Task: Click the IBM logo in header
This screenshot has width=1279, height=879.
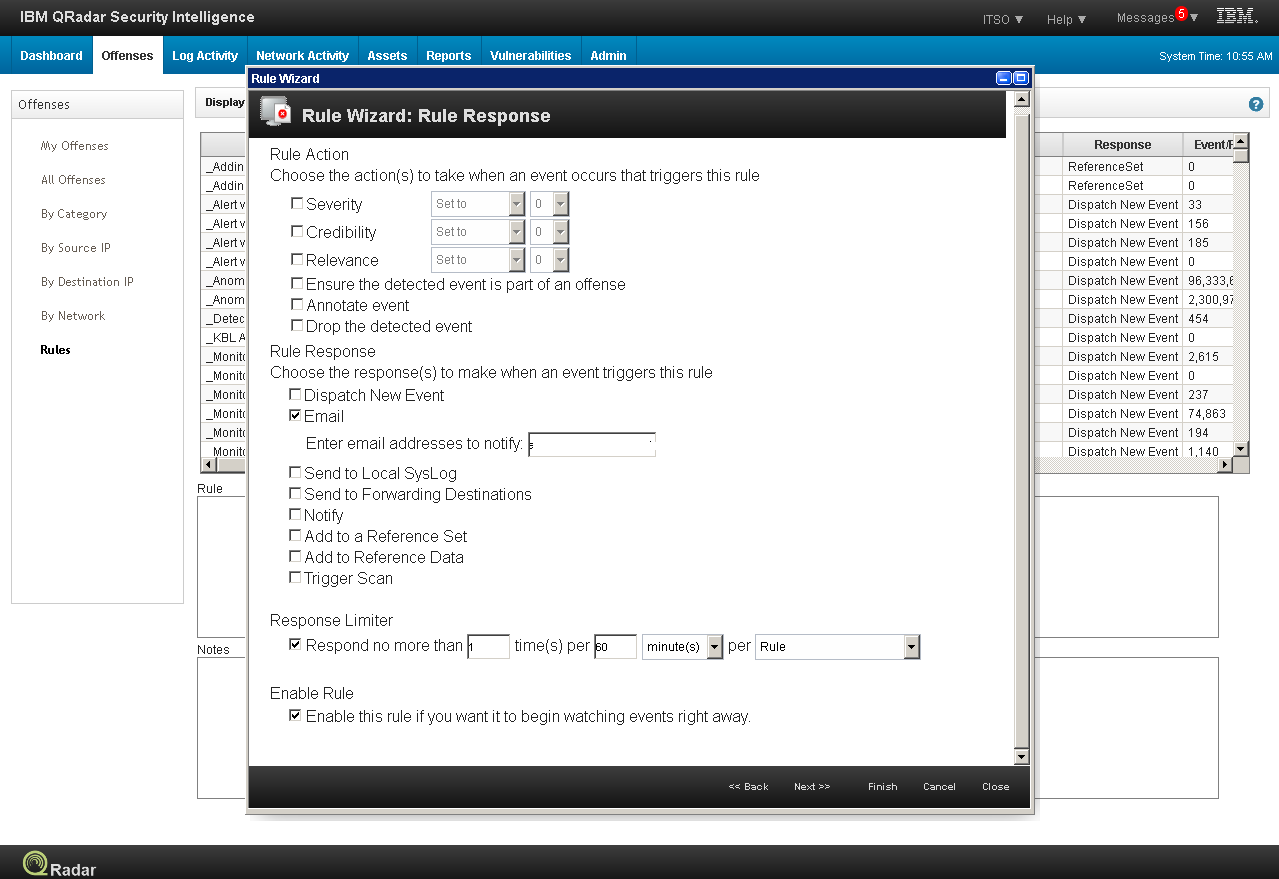Action: pos(1237,17)
